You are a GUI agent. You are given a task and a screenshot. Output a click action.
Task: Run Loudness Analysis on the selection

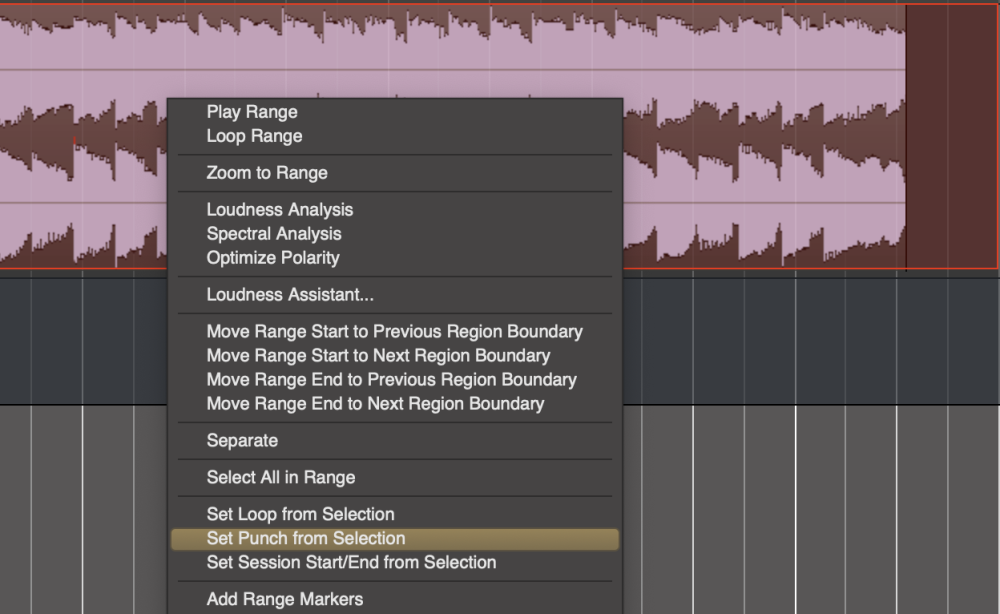click(x=279, y=209)
